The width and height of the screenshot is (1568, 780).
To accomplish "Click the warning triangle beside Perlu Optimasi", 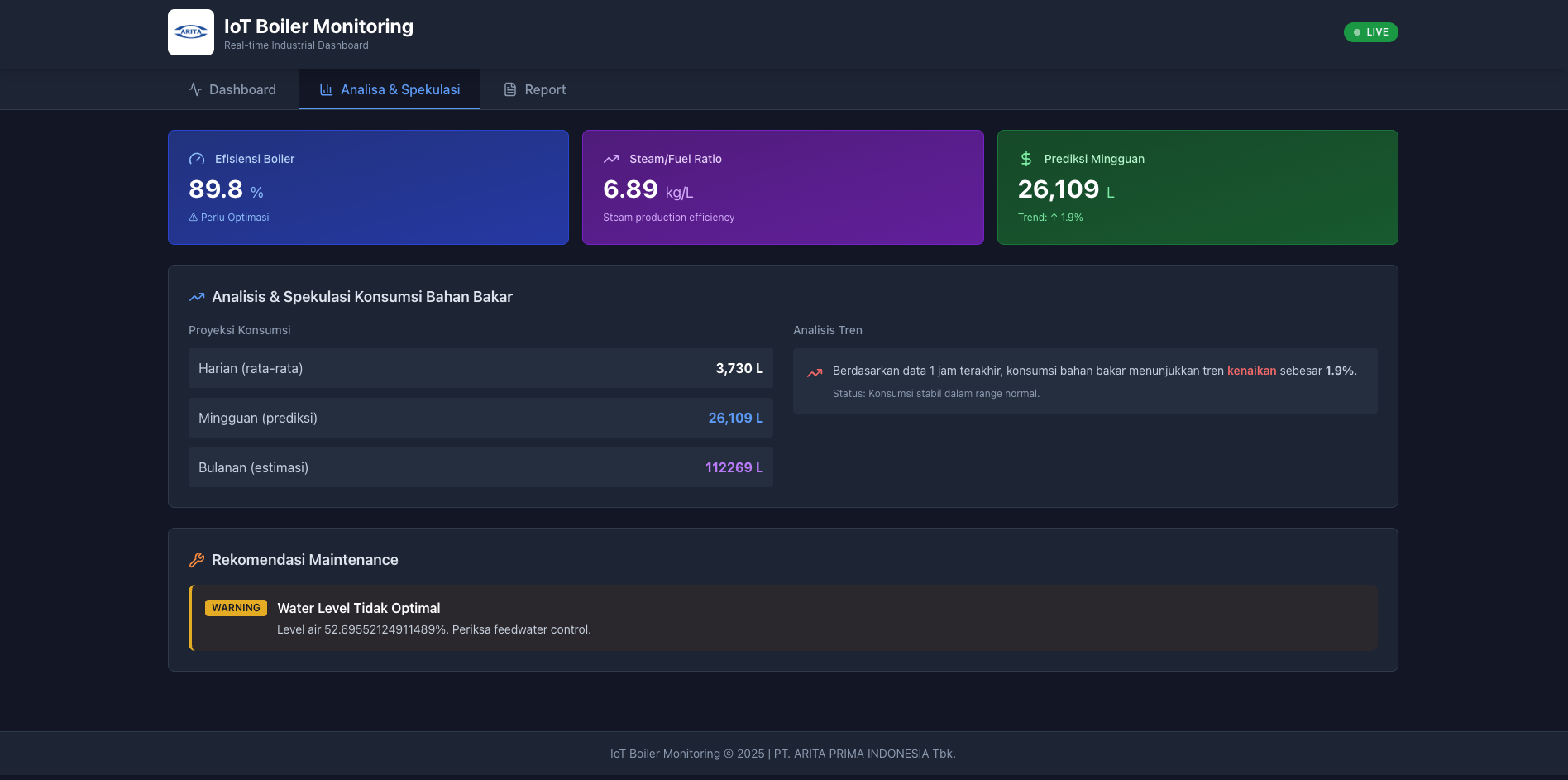I will 194,218.
